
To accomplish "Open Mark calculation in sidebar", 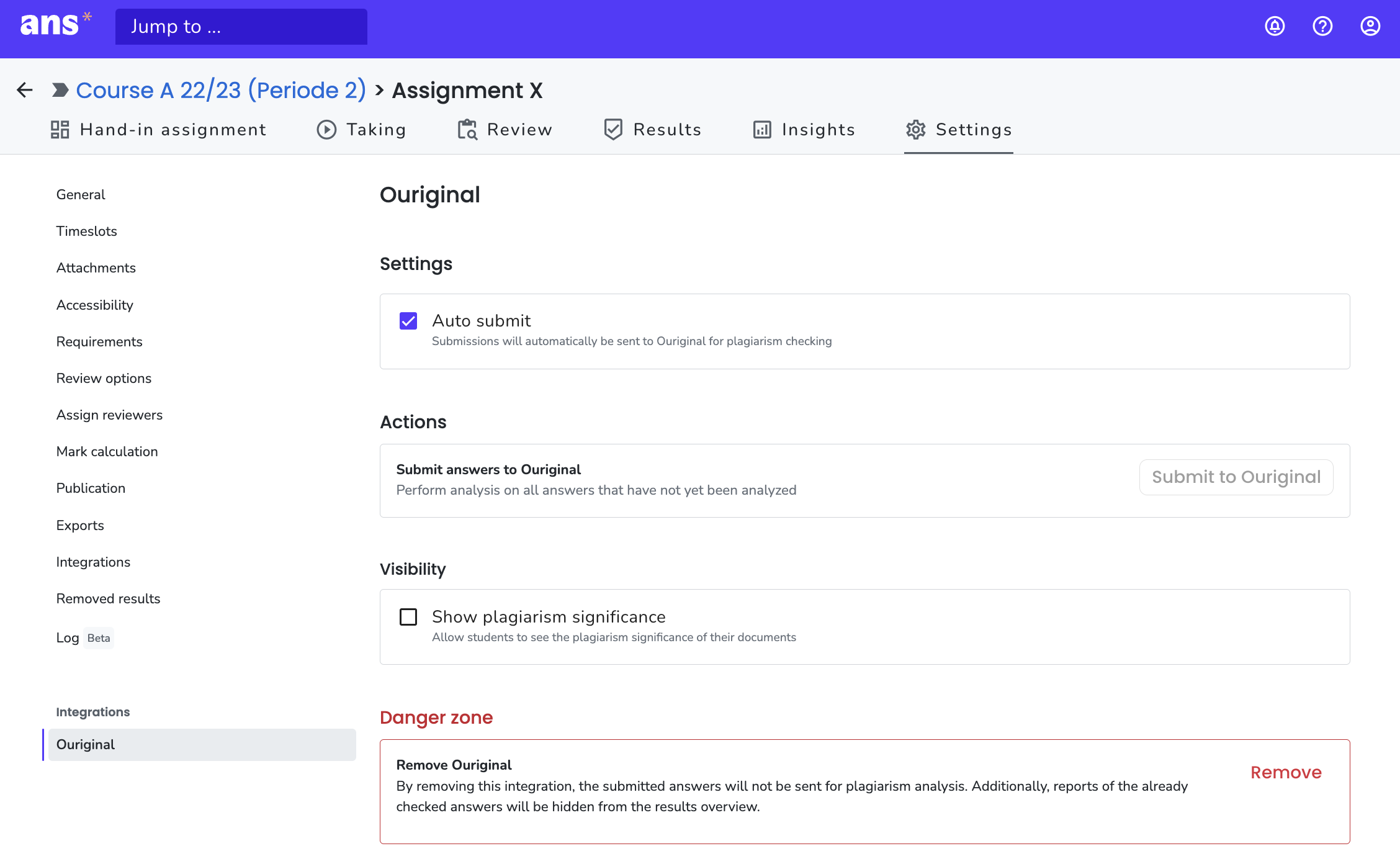I will click(107, 451).
